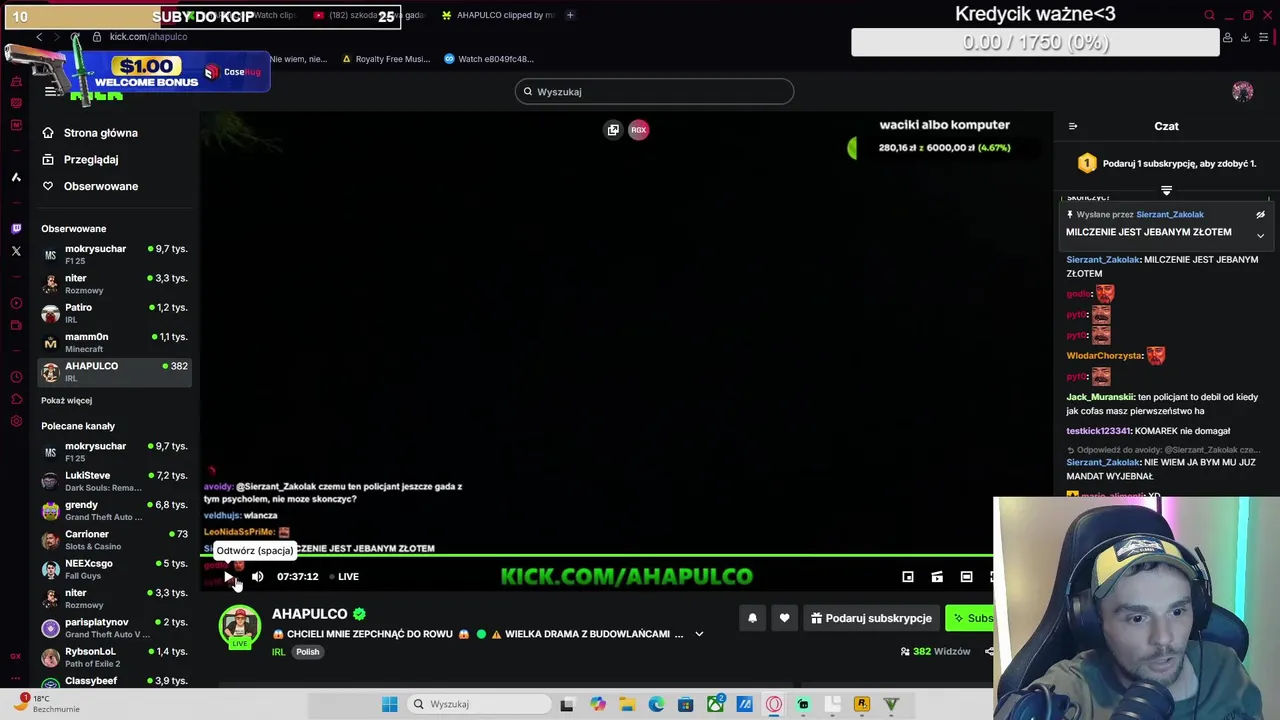1280x720 pixels.
Task: Expand the pinned message chevron
Action: pyautogui.click(x=1260, y=236)
